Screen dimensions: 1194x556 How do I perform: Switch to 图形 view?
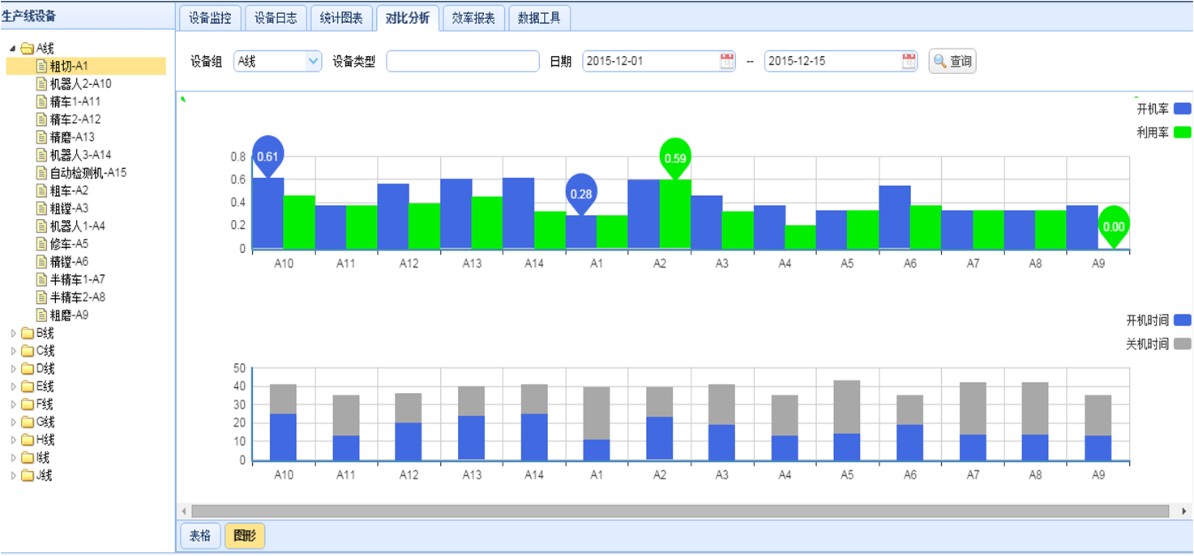pyautogui.click(x=245, y=536)
